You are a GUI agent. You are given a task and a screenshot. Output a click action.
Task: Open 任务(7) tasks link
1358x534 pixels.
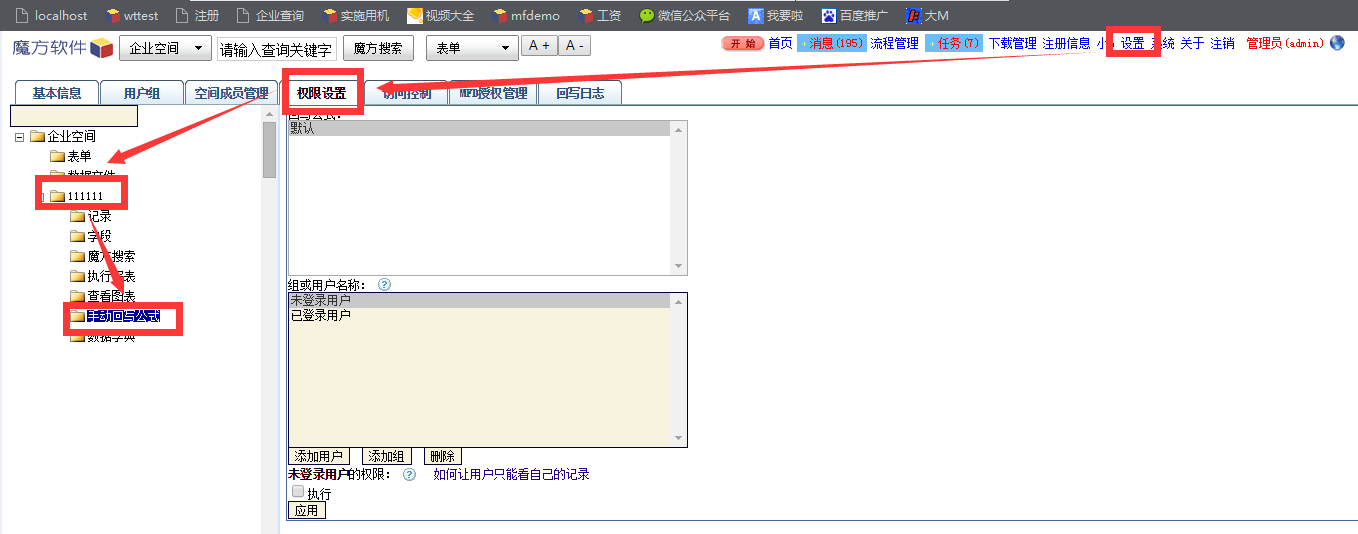tap(954, 43)
